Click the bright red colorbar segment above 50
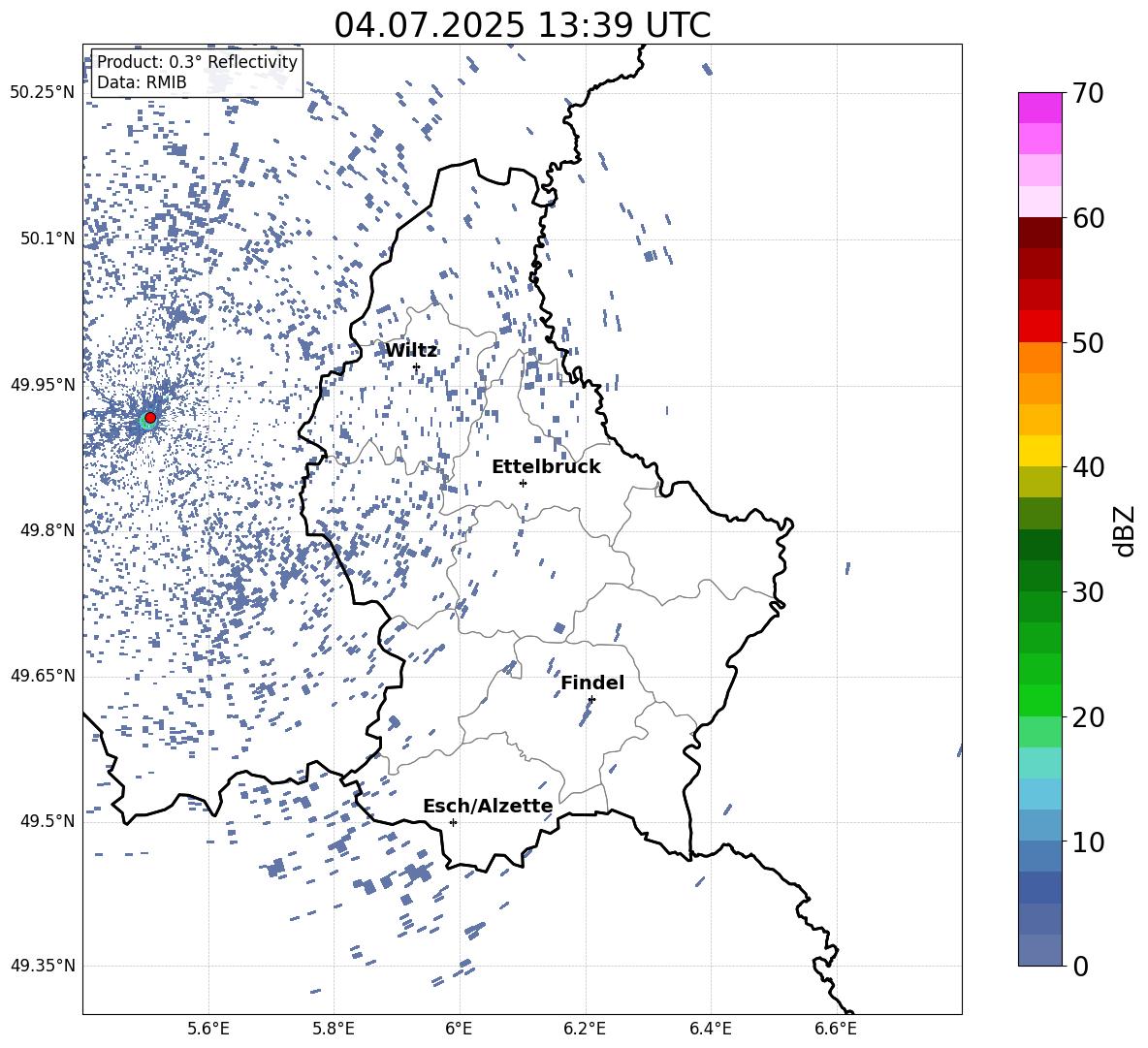Viewport: 1148px width, 1048px height. 1039,327
